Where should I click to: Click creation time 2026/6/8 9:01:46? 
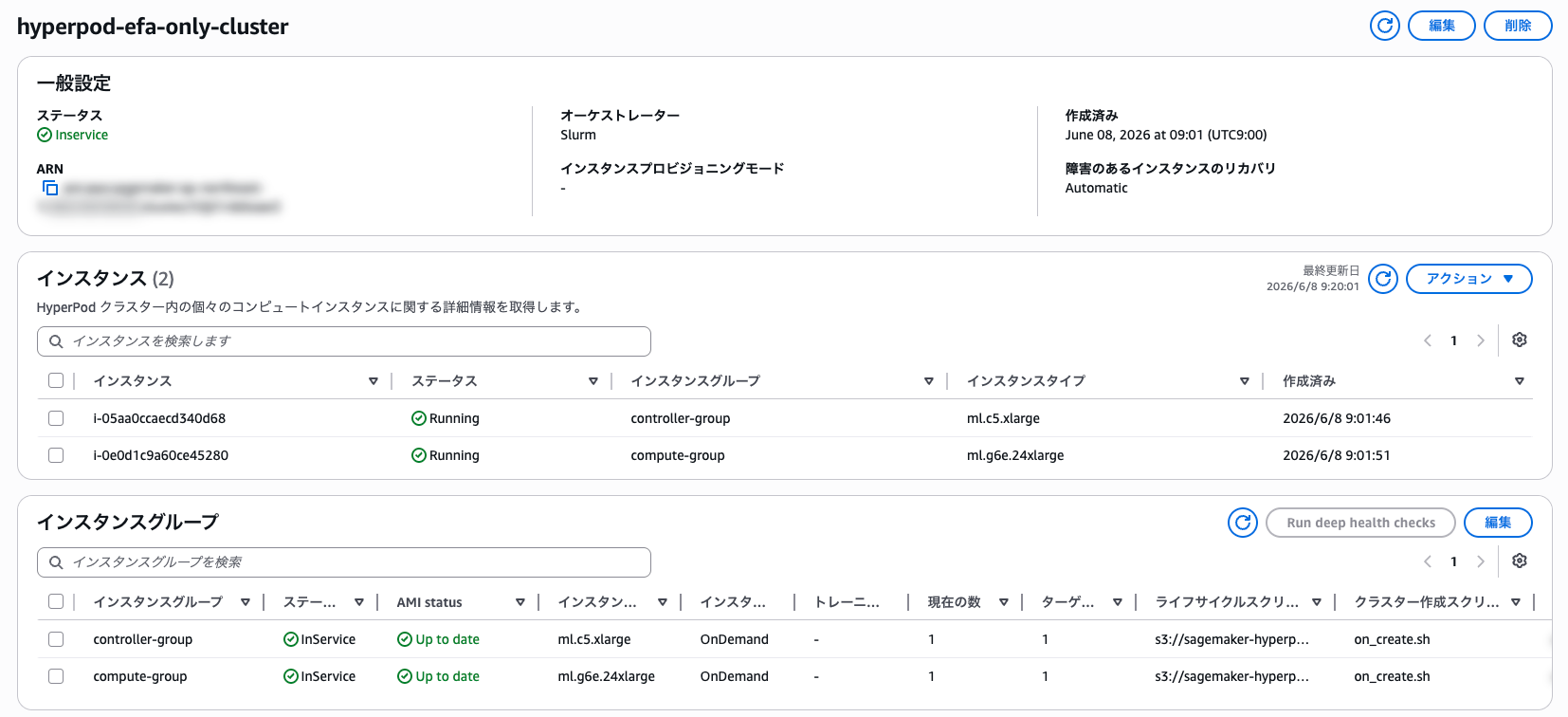[x=1337, y=418]
